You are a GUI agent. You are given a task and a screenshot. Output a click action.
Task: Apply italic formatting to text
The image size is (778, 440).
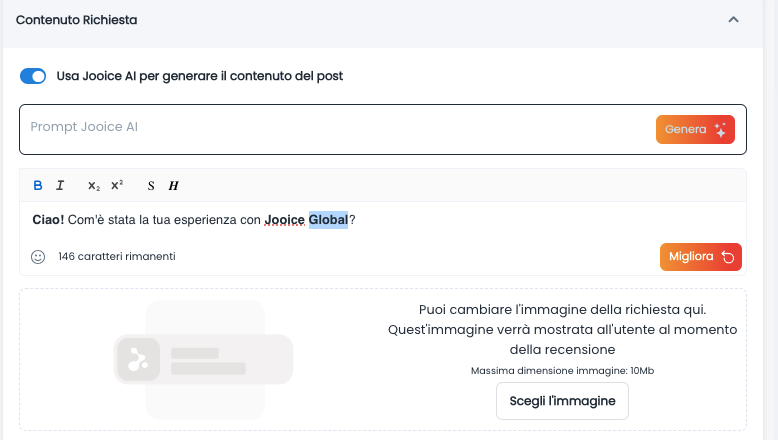click(x=60, y=185)
